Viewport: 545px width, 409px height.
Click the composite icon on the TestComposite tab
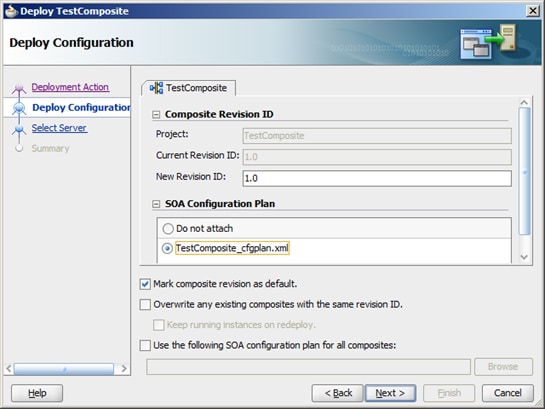pyautogui.click(x=156, y=88)
